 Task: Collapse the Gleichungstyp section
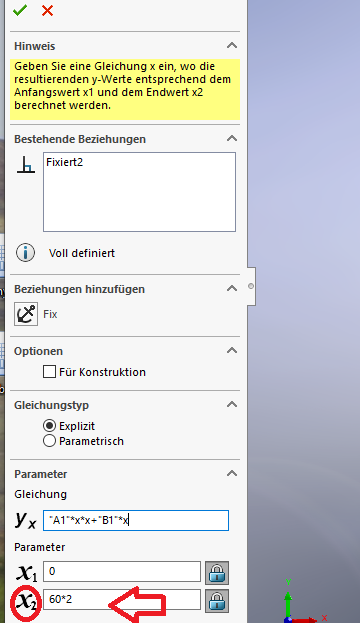tap(232, 404)
